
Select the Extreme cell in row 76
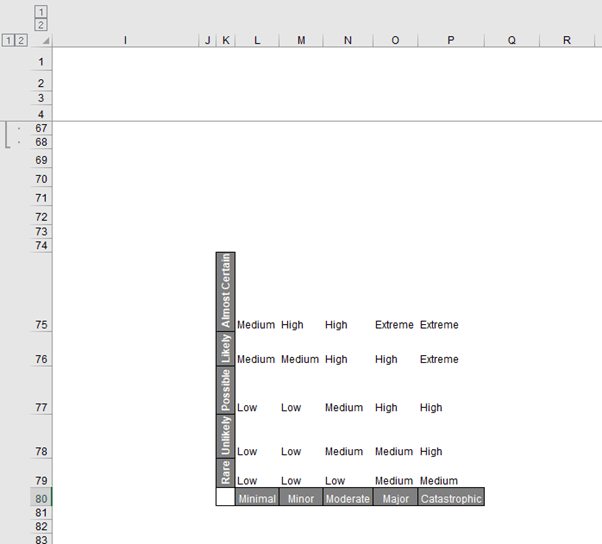(x=439, y=359)
